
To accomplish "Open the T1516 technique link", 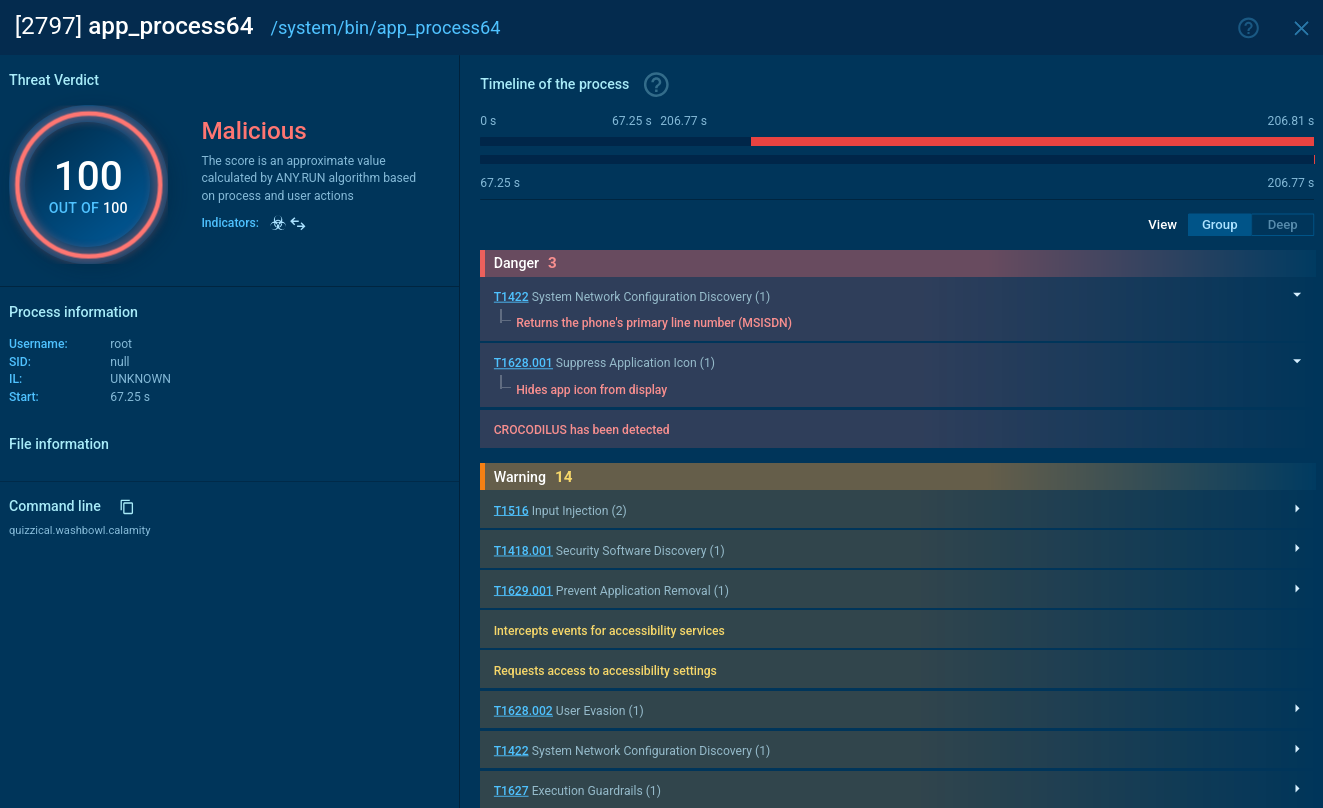I will click(510, 511).
